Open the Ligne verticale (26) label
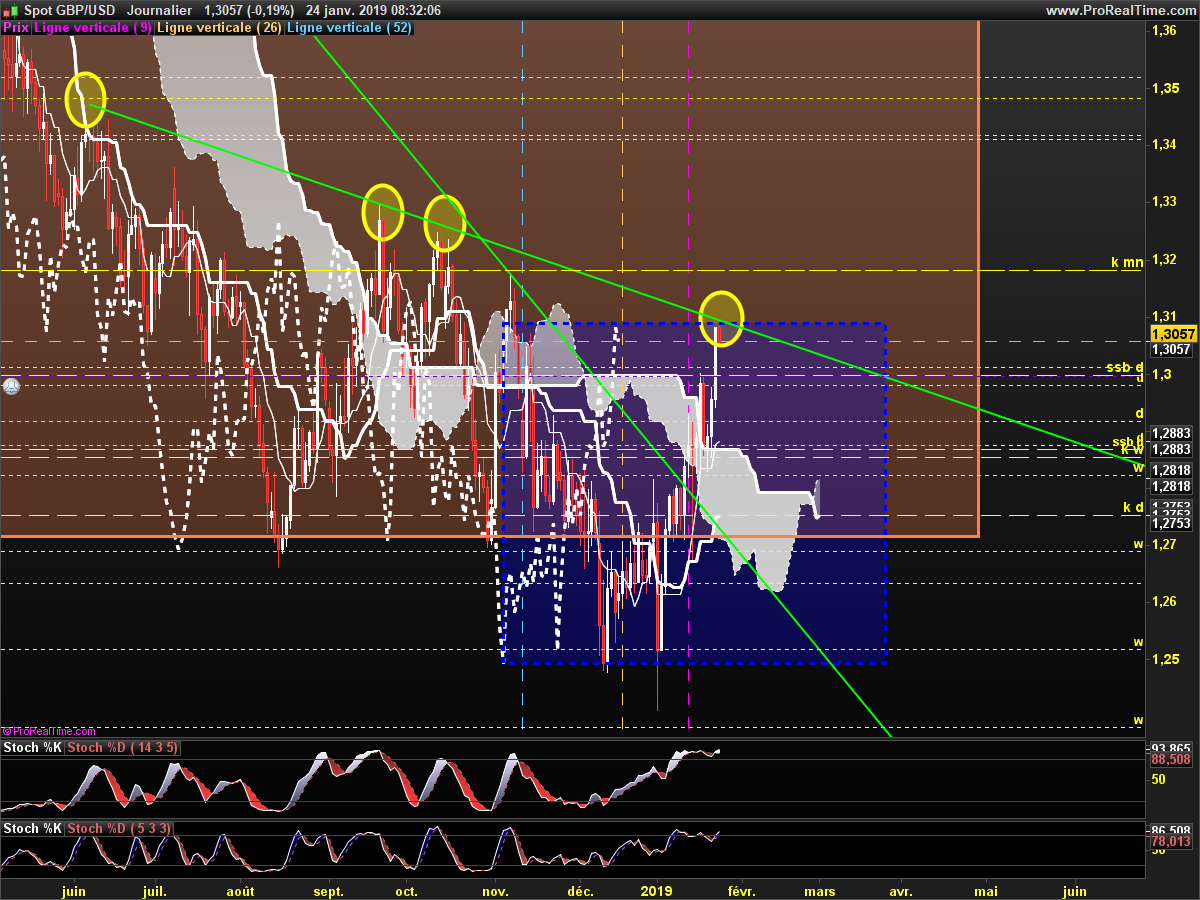Viewport: 1200px width, 900px height. [x=220, y=28]
